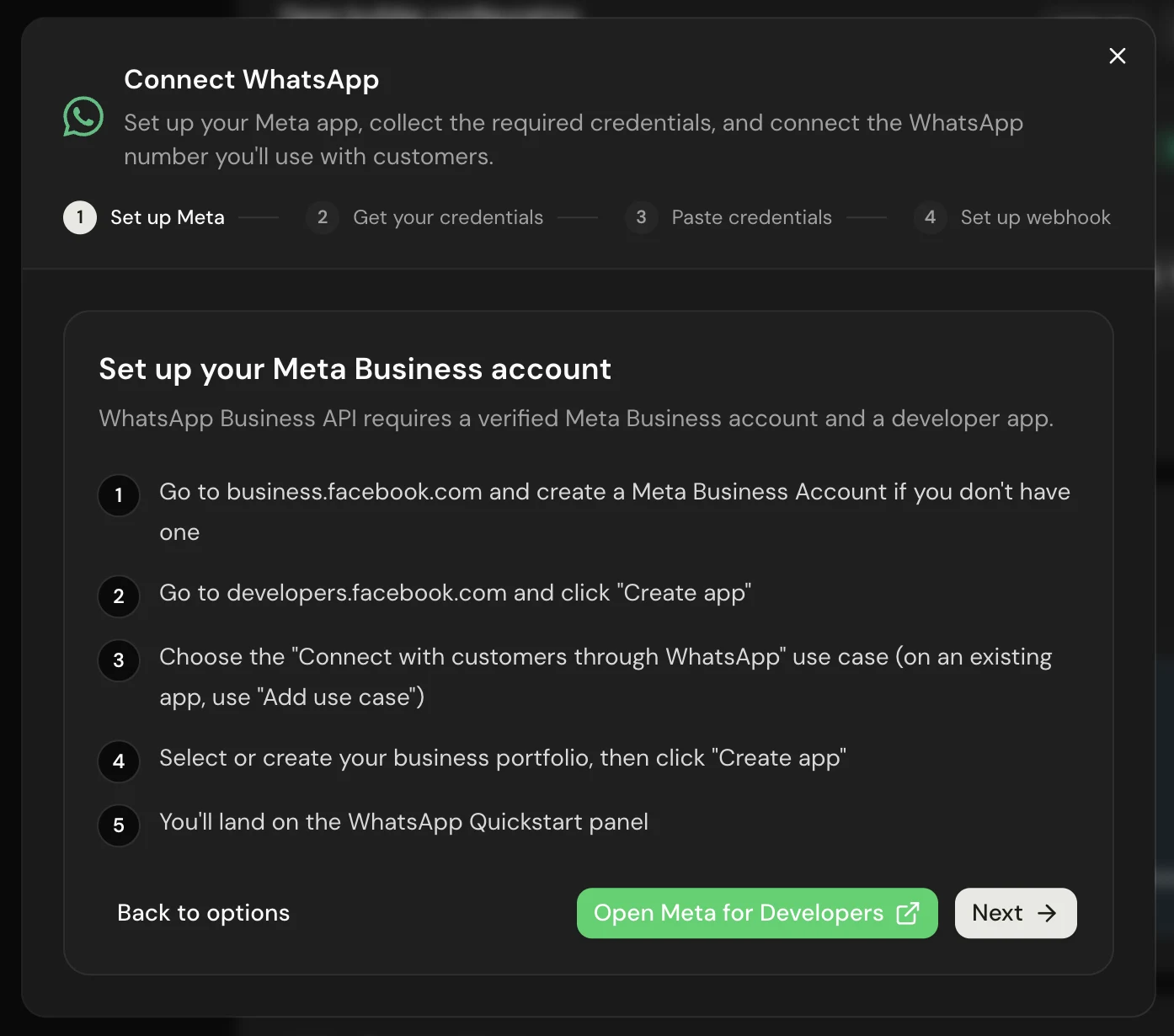The image size is (1174, 1036).
Task: Select step 2 circle in wizard header
Action: click(323, 217)
